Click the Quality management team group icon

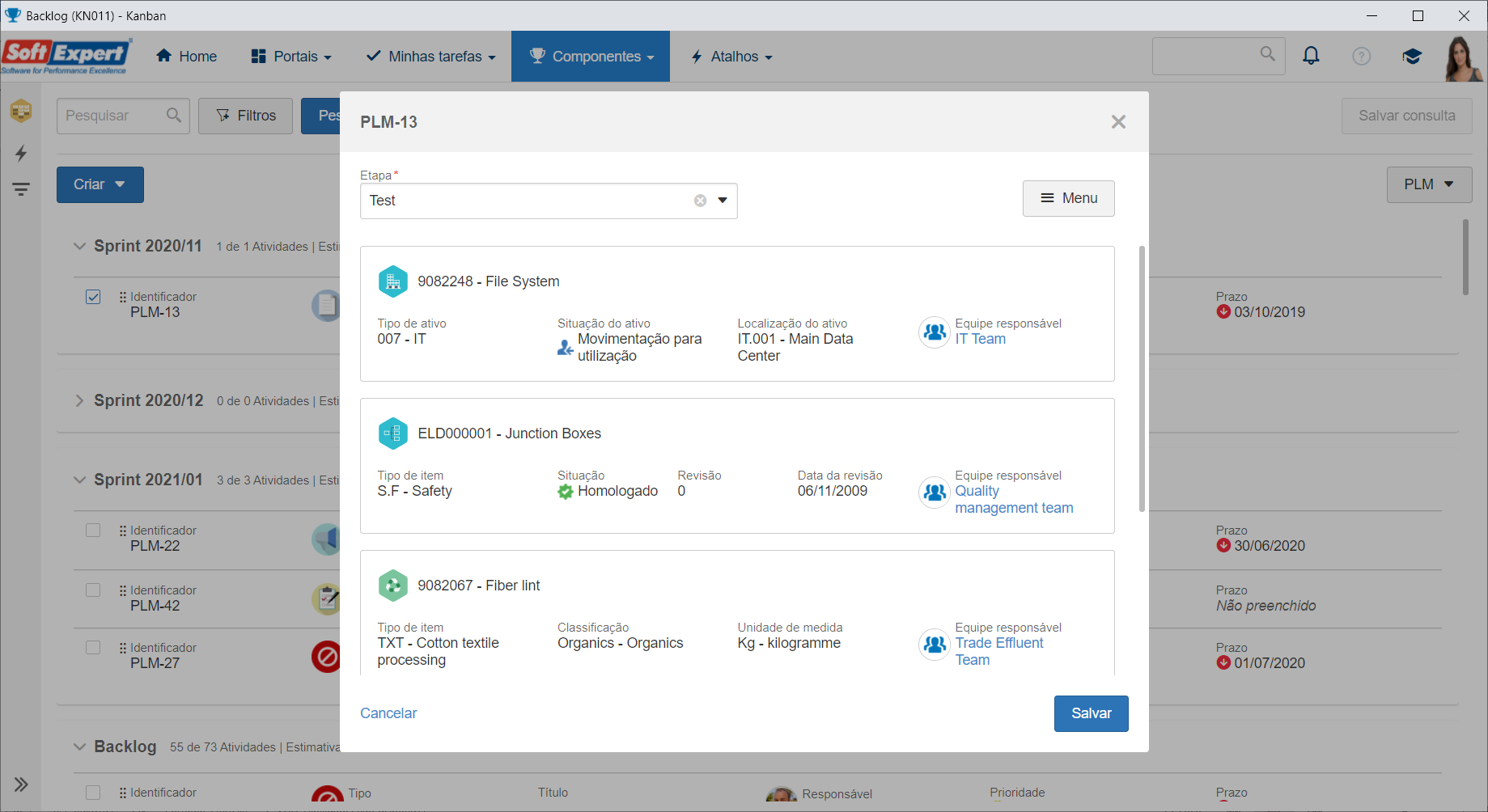coord(935,492)
